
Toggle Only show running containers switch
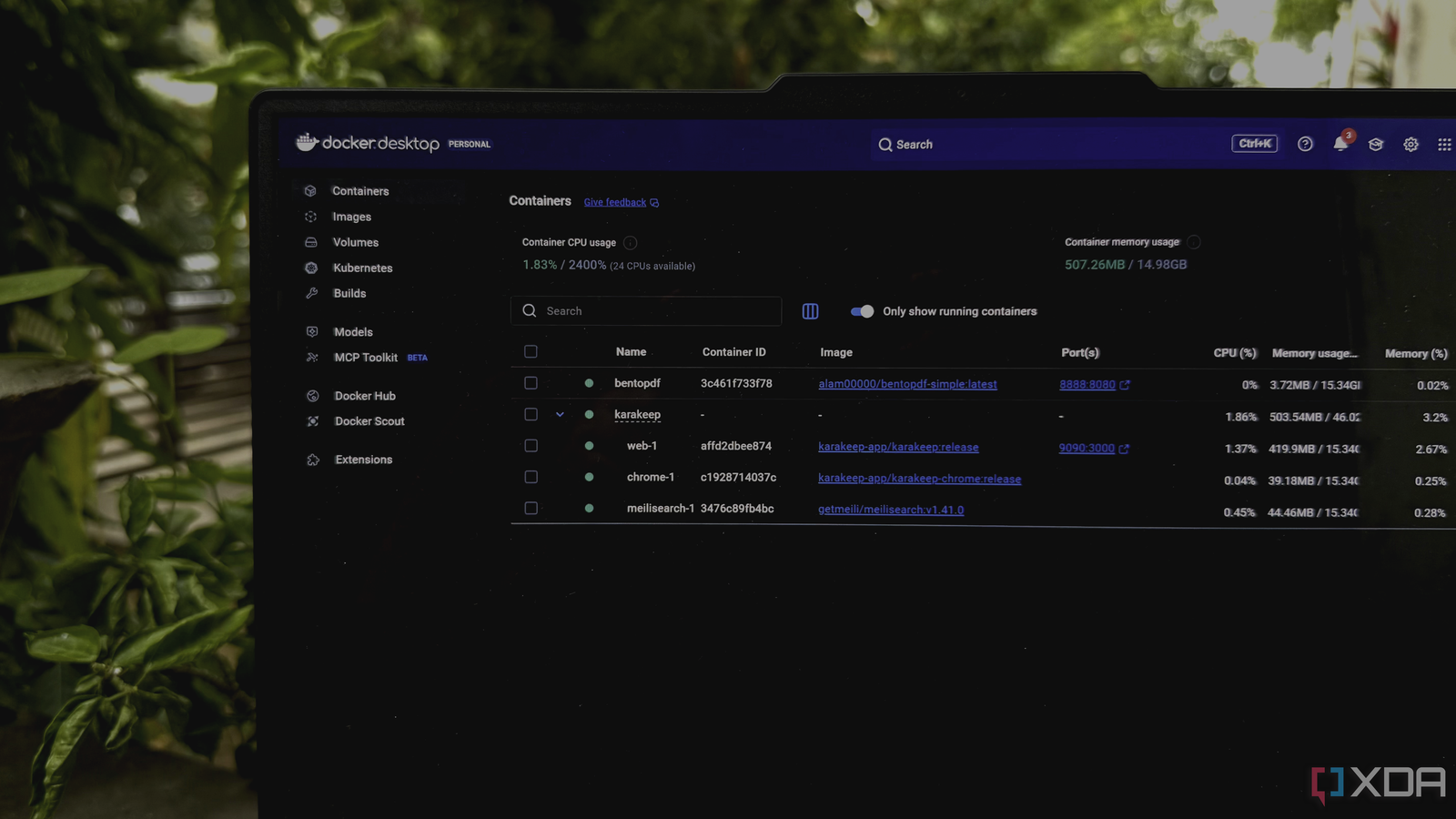(x=862, y=311)
